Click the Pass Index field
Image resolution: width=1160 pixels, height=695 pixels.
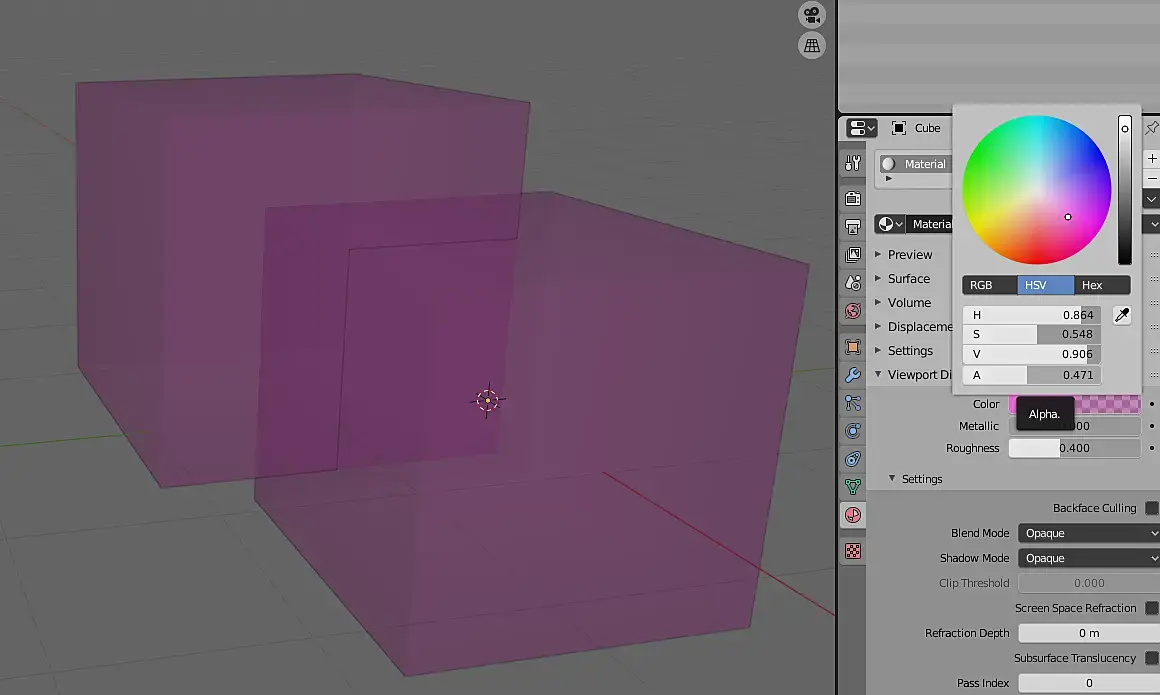coord(1089,683)
